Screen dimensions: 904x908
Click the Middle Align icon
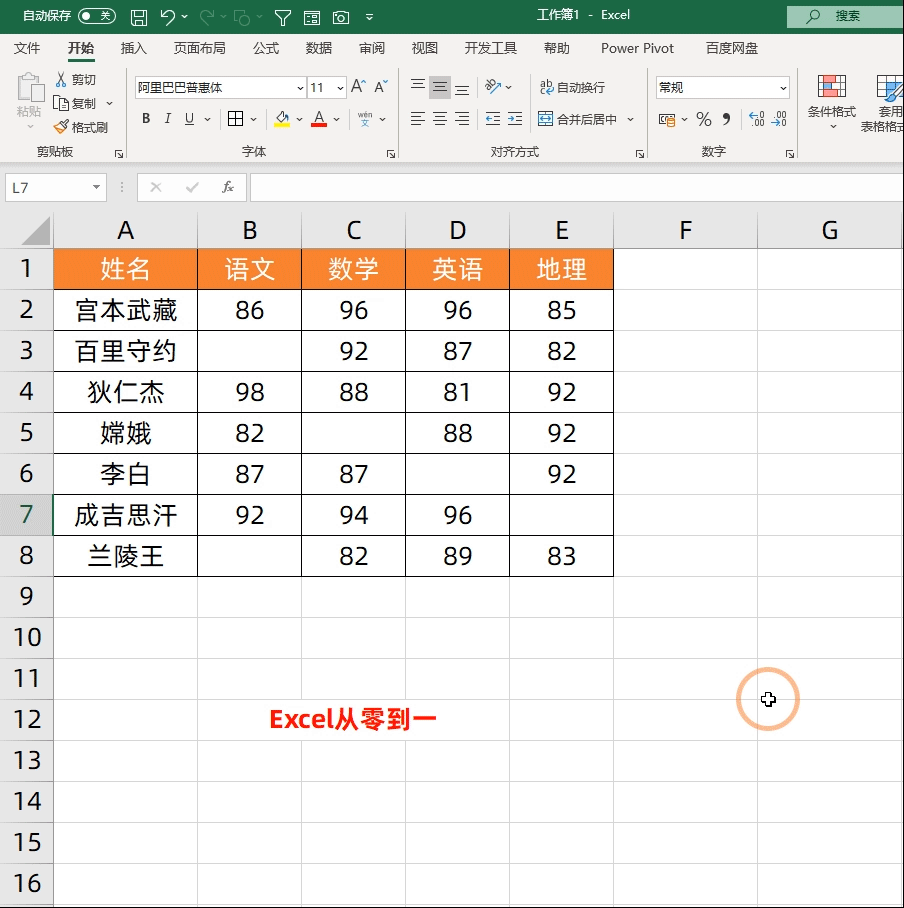[440, 87]
